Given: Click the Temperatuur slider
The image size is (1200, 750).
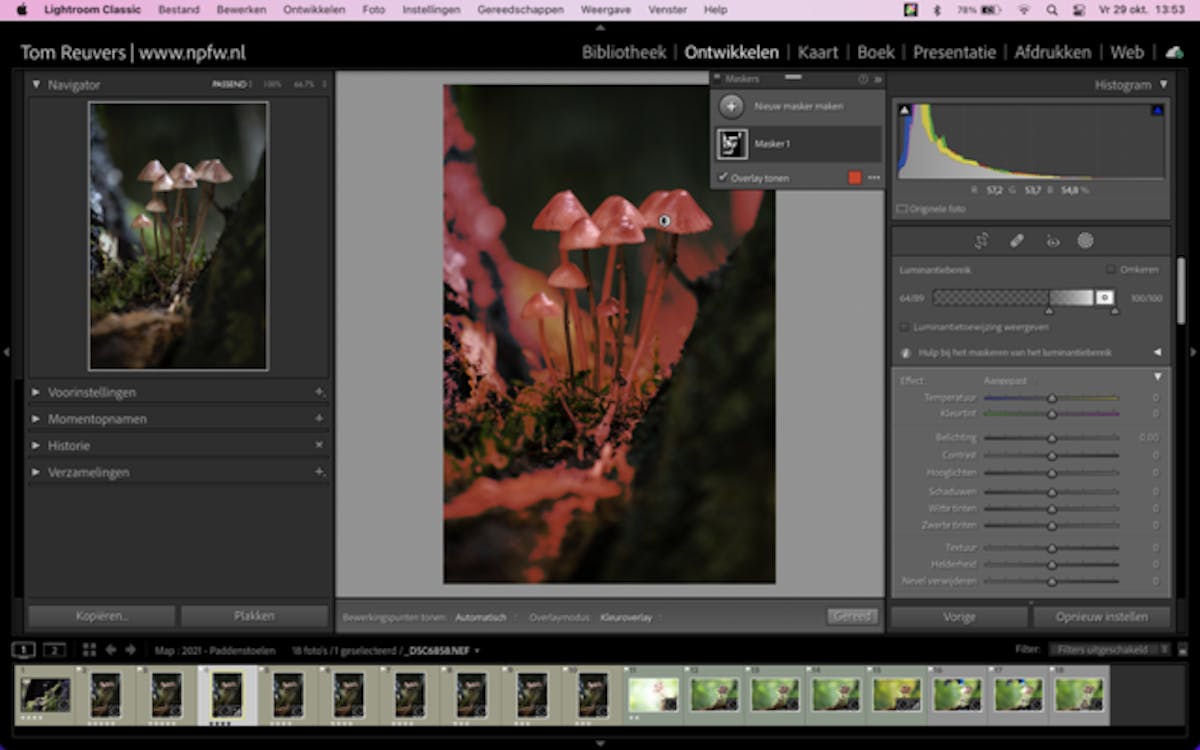Looking at the screenshot, I should click(x=1051, y=397).
